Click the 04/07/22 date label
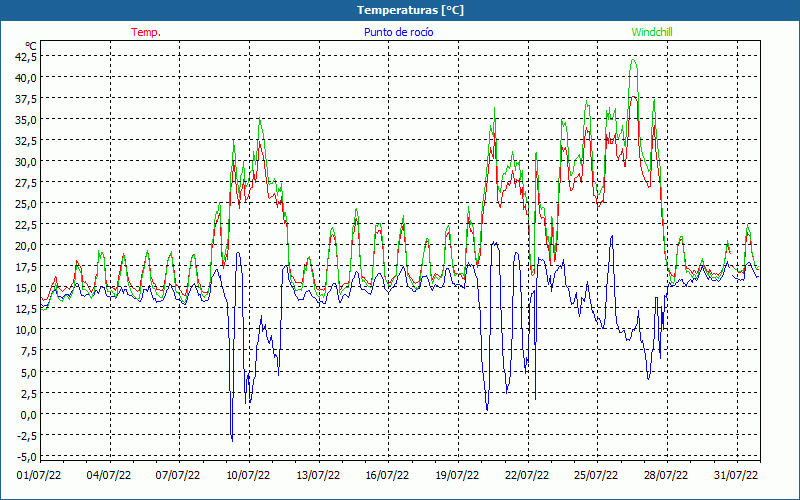800x500 pixels. [x=109, y=475]
